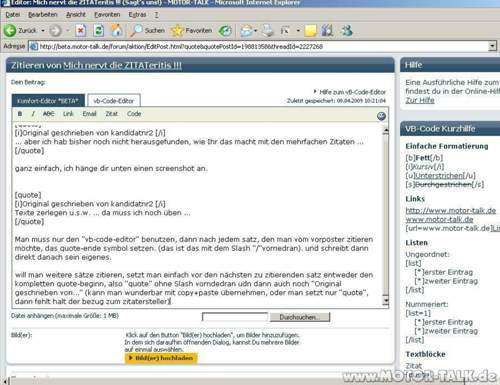Switch to the vb-Code-Editor tab
Viewport: 500px width, 385px height.
[x=114, y=101]
